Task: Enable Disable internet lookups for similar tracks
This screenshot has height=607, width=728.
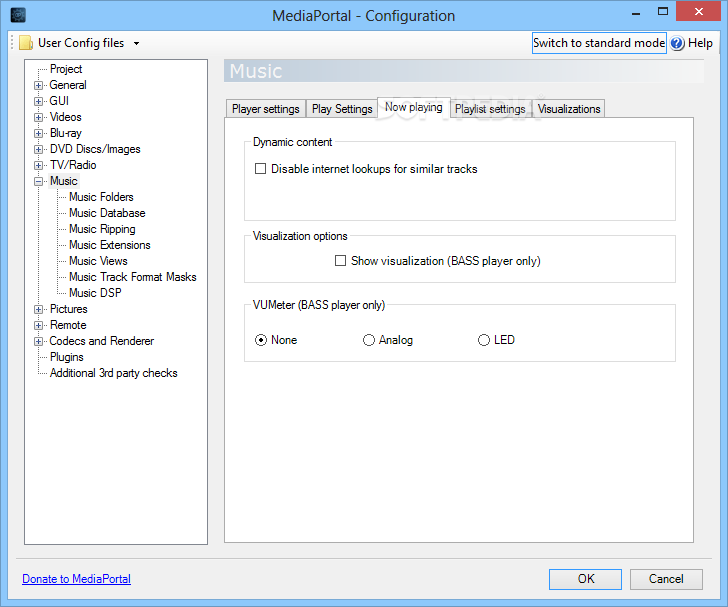Action: click(260, 169)
